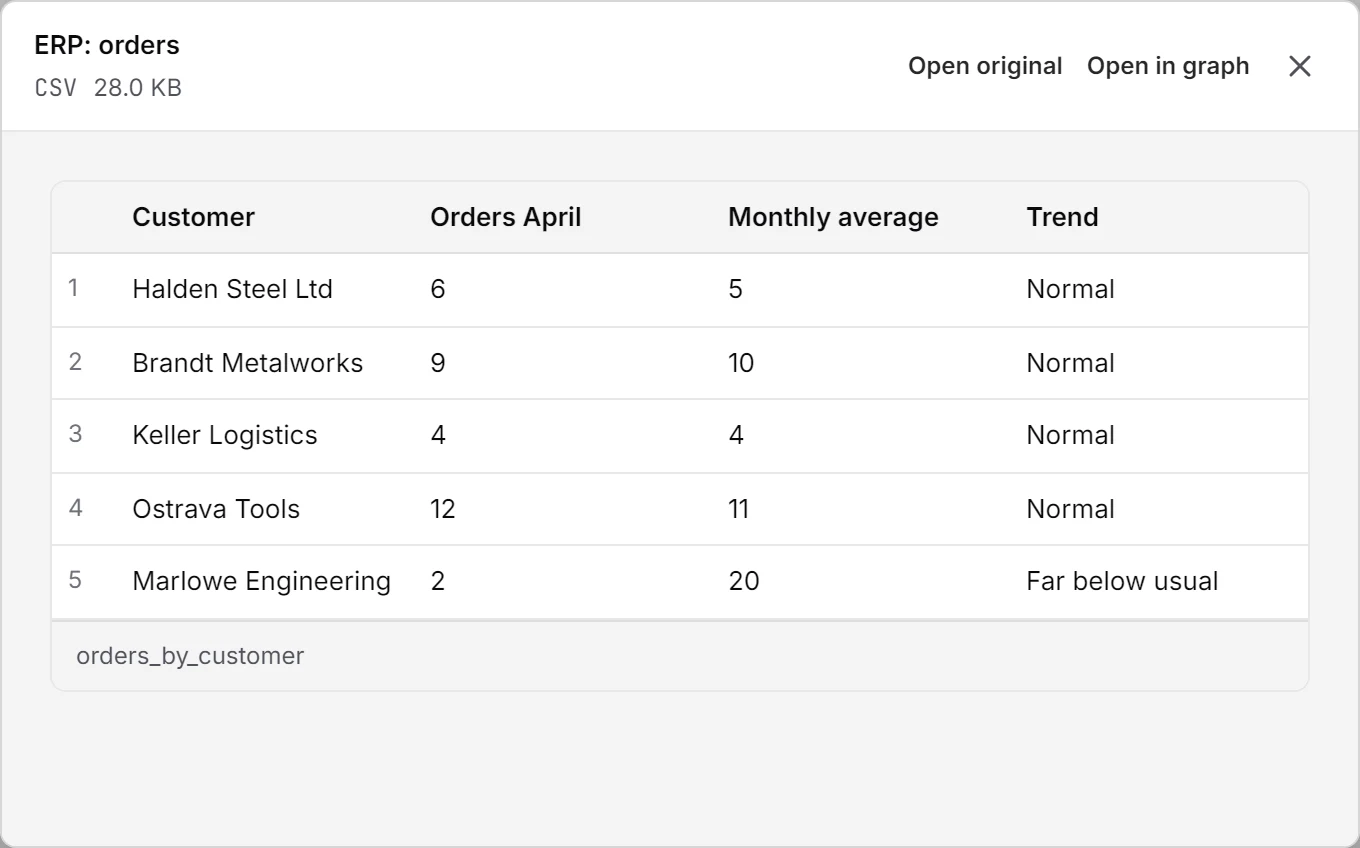Viewport: 1360px width, 848px height.
Task: Select the Trend column header
Action: point(1062,217)
